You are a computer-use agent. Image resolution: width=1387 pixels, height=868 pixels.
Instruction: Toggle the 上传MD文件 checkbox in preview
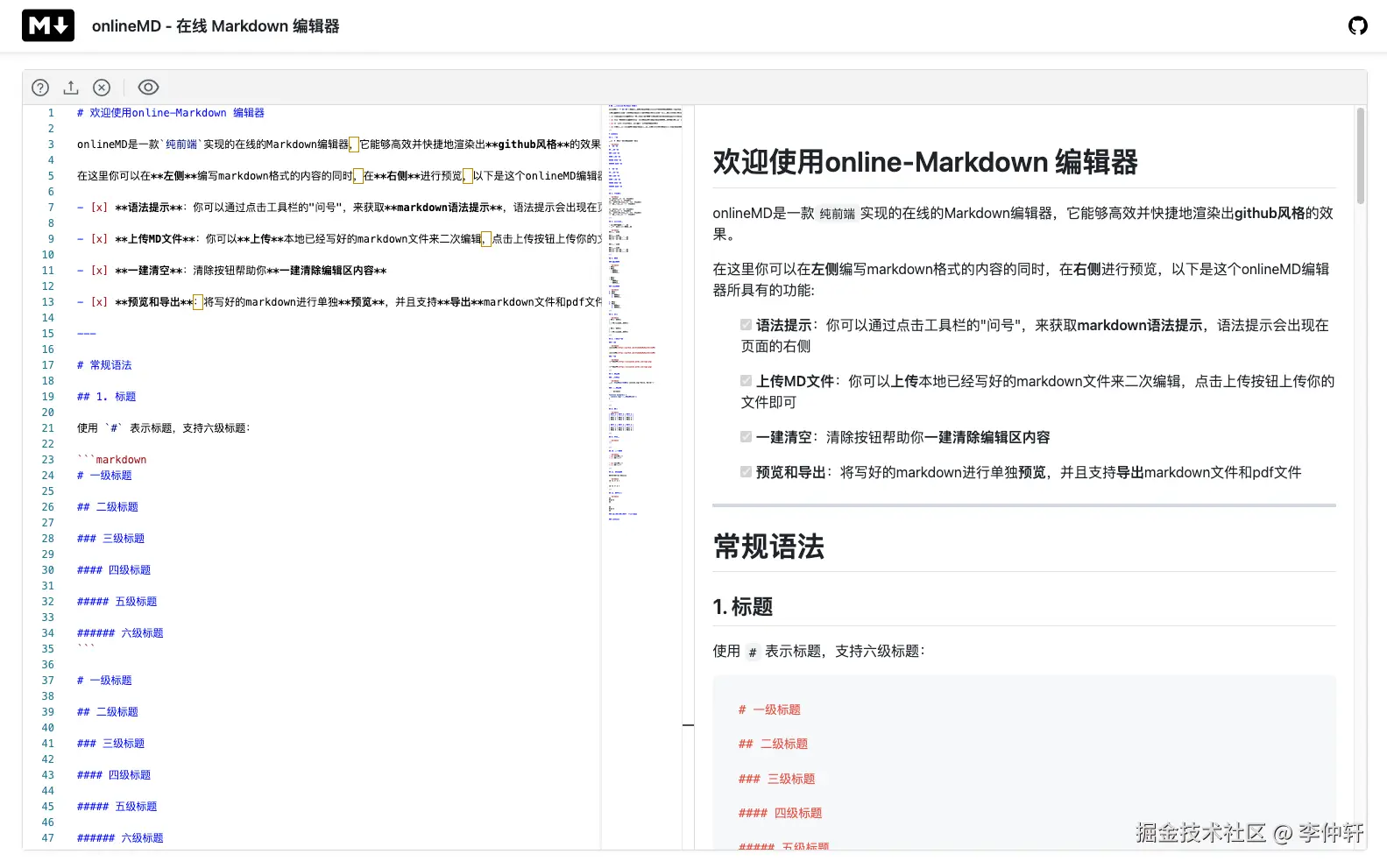pyautogui.click(x=747, y=381)
